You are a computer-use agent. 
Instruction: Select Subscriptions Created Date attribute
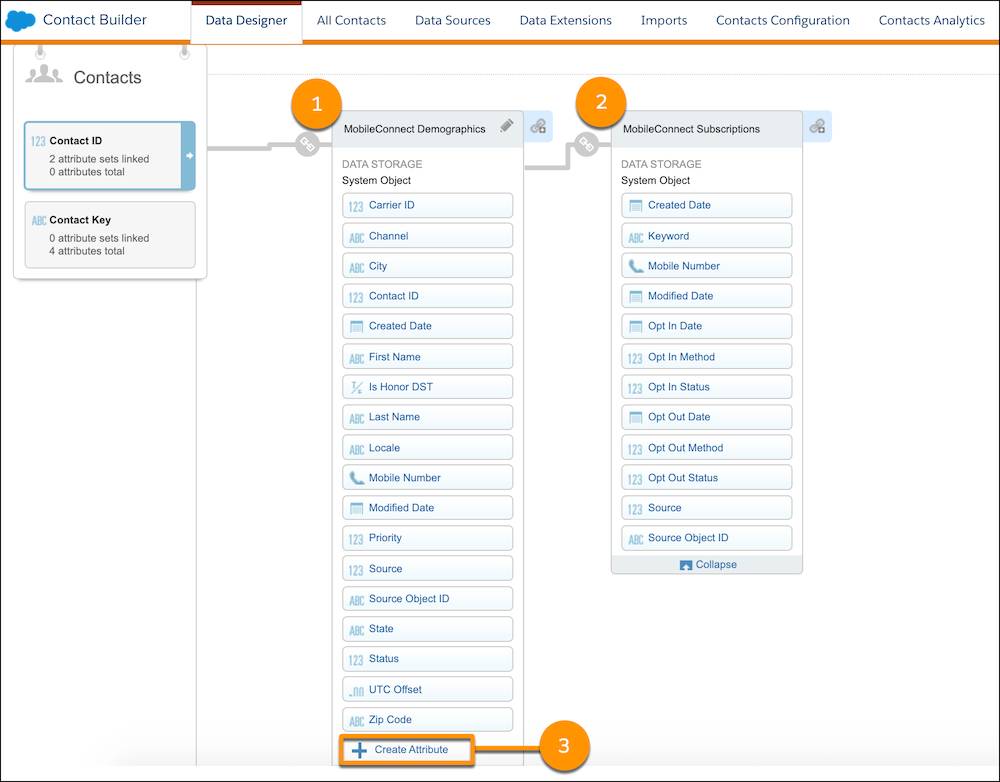point(707,205)
